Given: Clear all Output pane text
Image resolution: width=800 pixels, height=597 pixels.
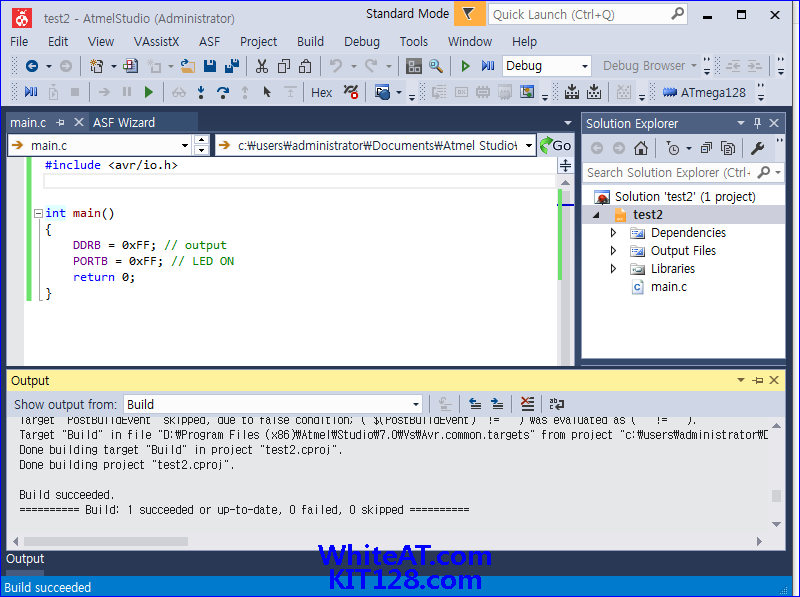Looking at the screenshot, I should [x=527, y=404].
